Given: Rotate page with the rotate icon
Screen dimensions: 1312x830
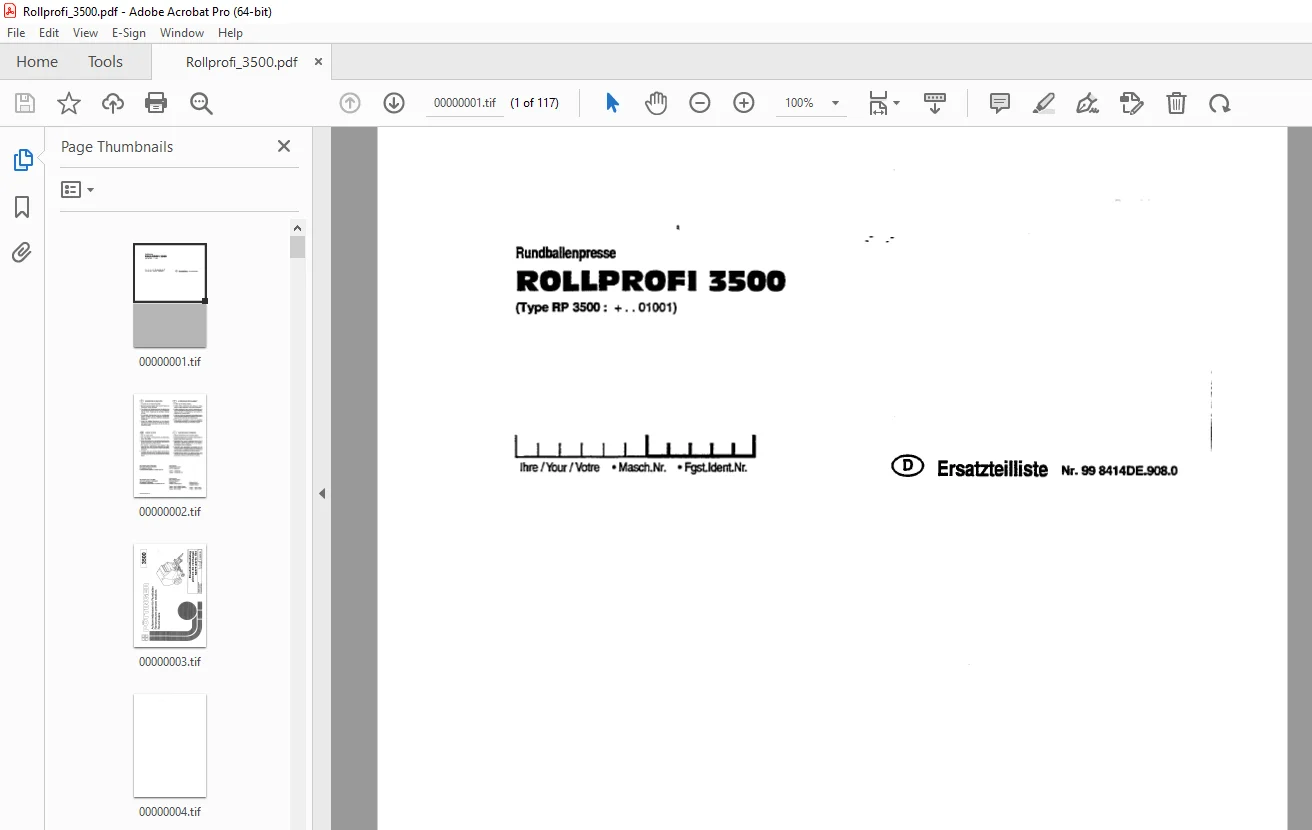Looking at the screenshot, I should click(x=1220, y=103).
